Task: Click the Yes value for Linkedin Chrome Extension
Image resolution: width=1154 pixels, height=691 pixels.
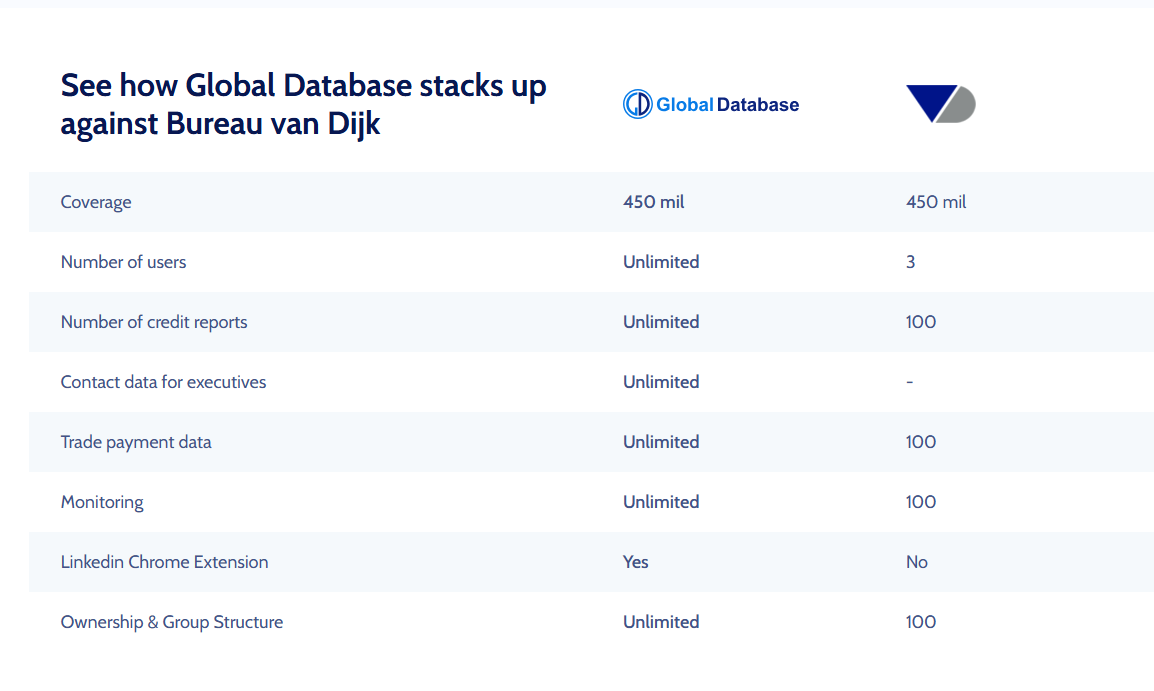Action: click(636, 562)
